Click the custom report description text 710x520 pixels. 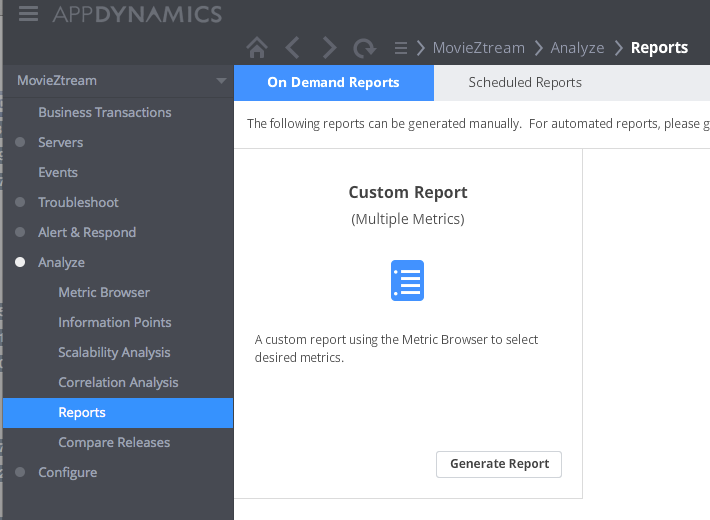click(x=396, y=348)
